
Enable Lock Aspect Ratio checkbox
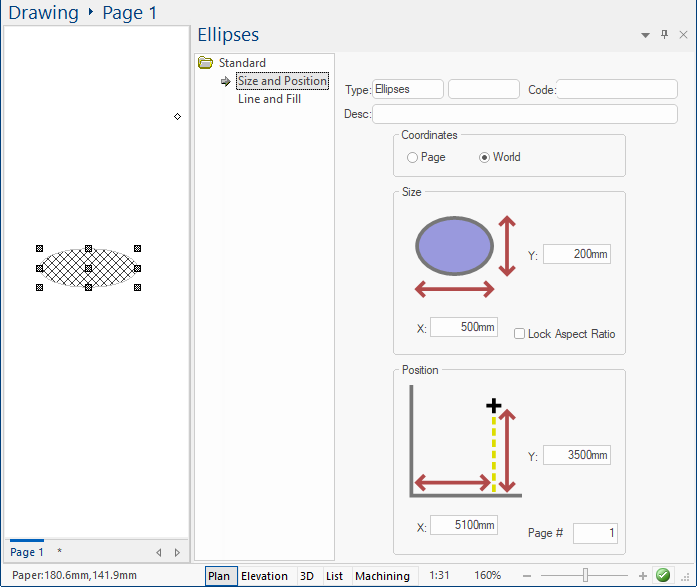519,334
